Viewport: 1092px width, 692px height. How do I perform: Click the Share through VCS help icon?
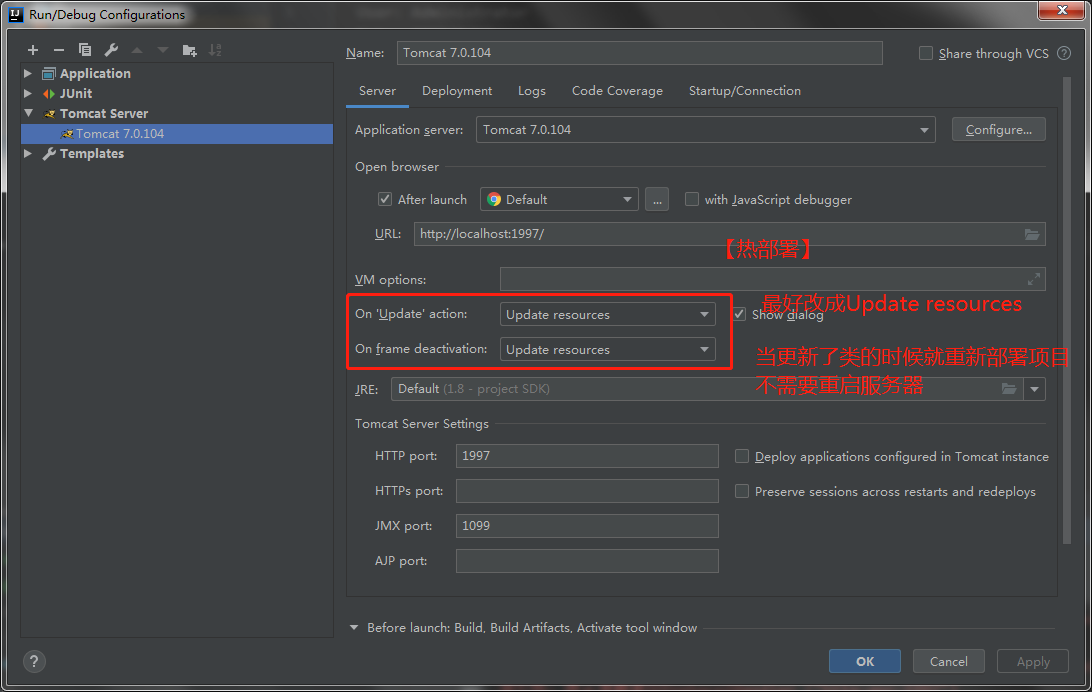1063,53
